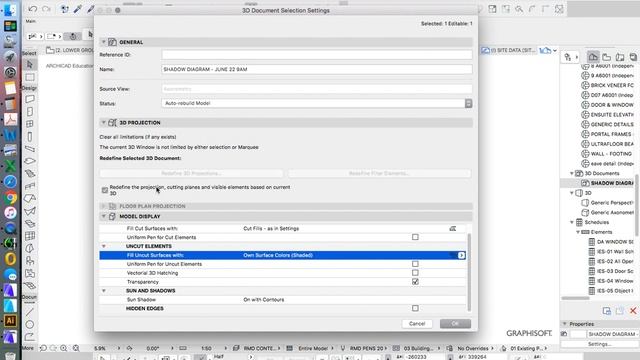The height and width of the screenshot is (360, 640).
Task: Click Settings button in Navigator Properties
Action: coord(600,344)
